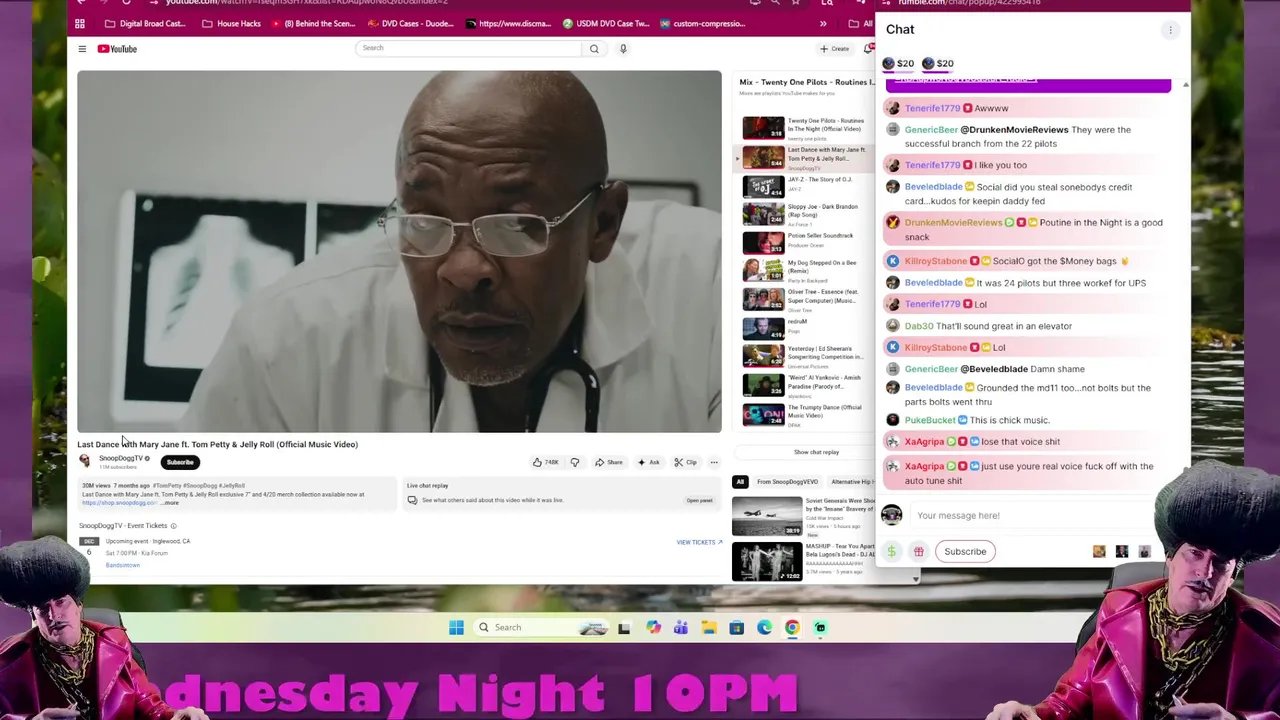Open Microsoft Edge from the taskbar
The height and width of the screenshot is (720, 1280).
pyautogui.click(x=765, y=627)
